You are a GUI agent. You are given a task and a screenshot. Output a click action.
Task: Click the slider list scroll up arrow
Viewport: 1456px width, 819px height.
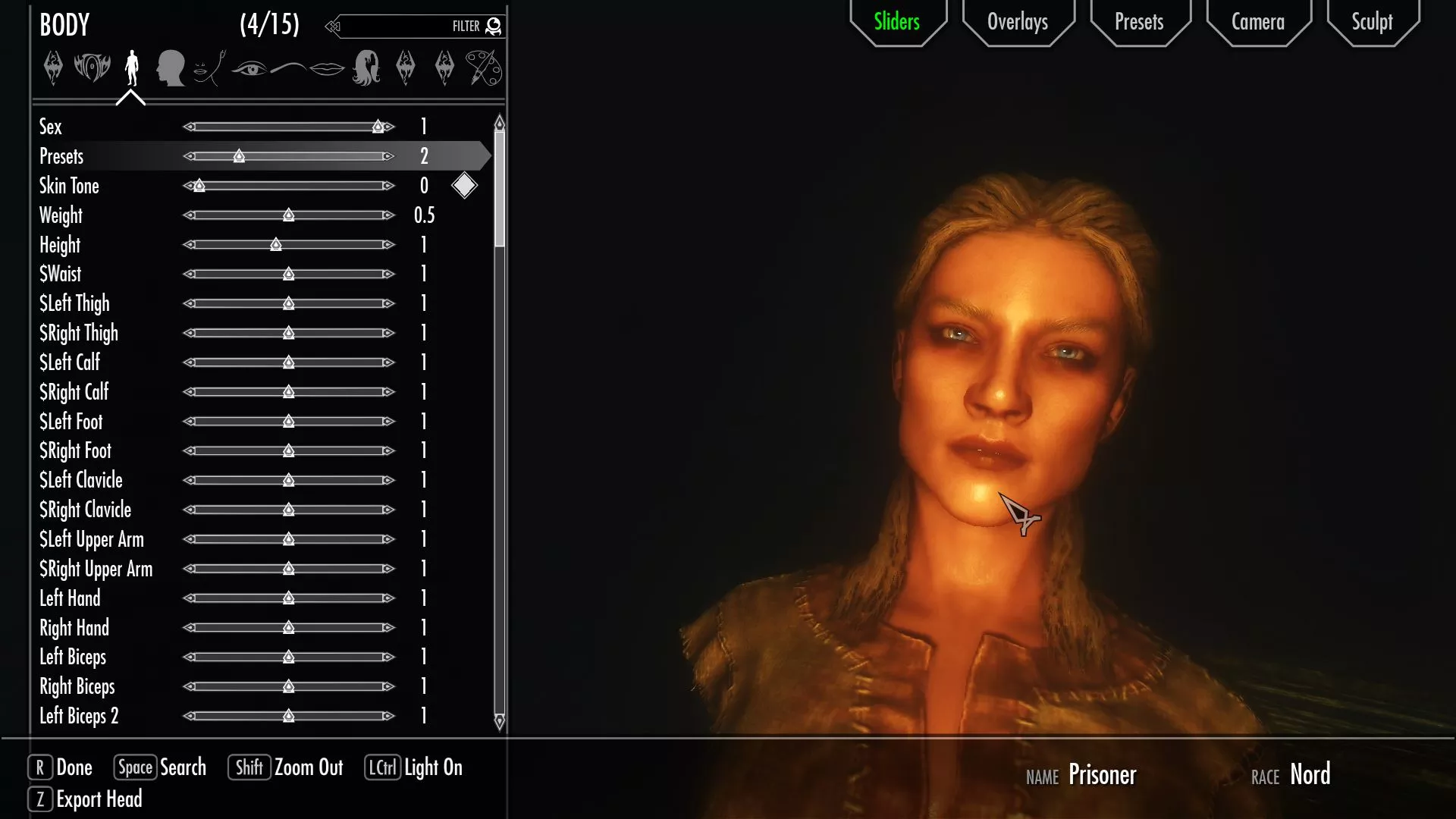click(499, 122)
